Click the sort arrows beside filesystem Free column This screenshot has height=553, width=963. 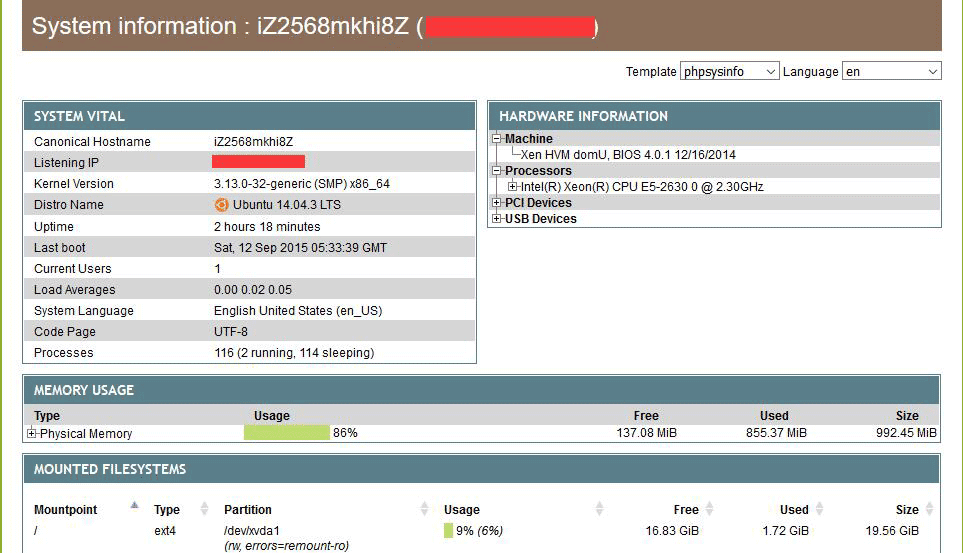click(709, 509)
